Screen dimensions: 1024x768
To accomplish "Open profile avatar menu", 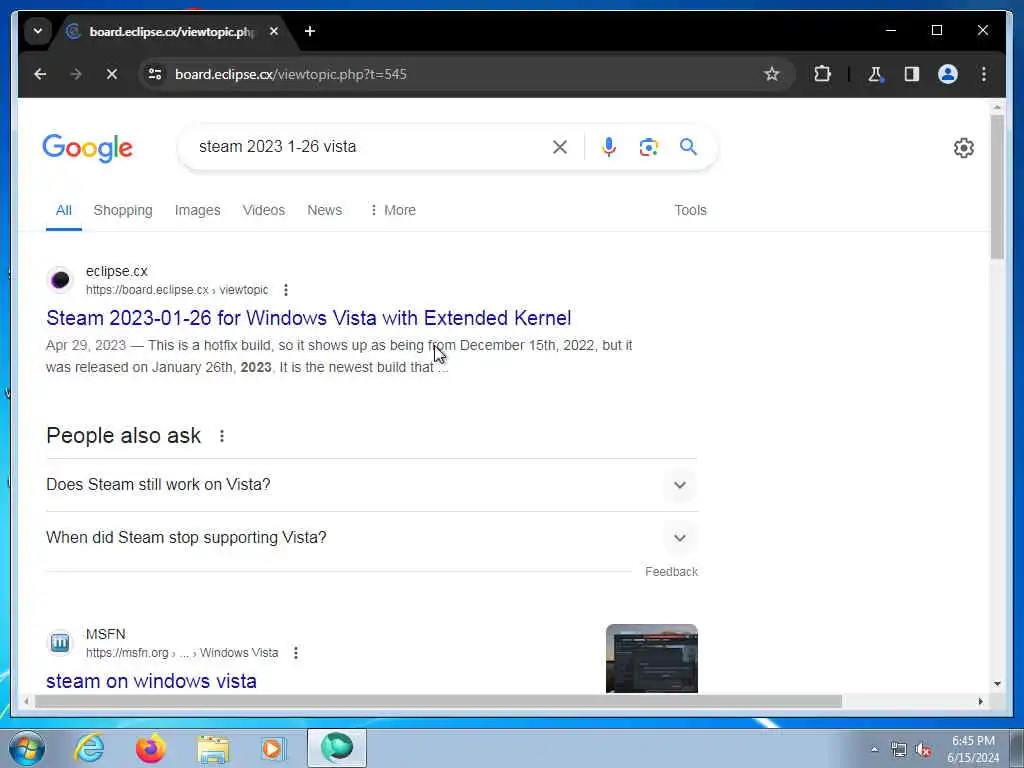I will (948, 74).
